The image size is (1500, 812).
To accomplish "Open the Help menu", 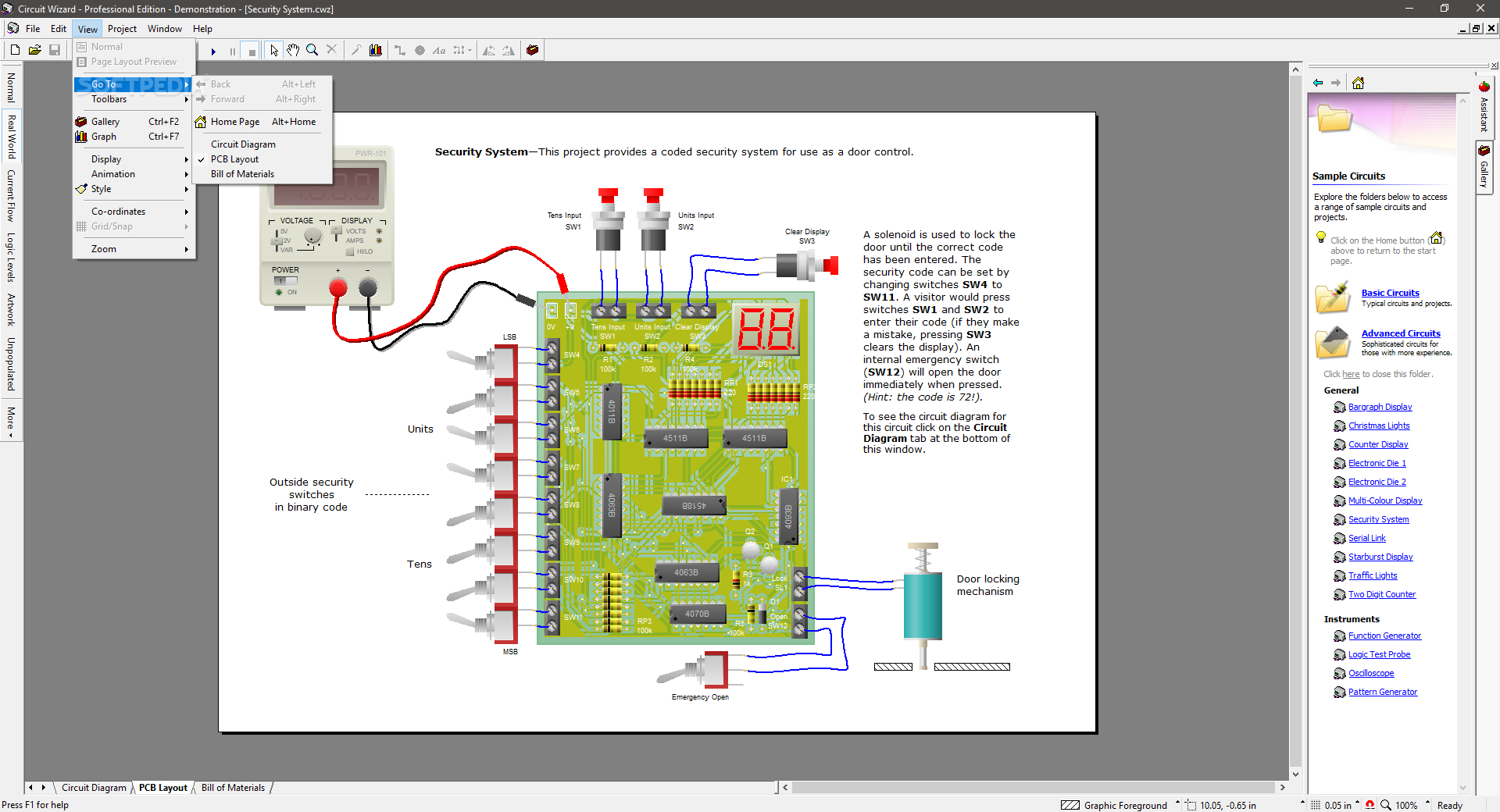I will (202, 29).
